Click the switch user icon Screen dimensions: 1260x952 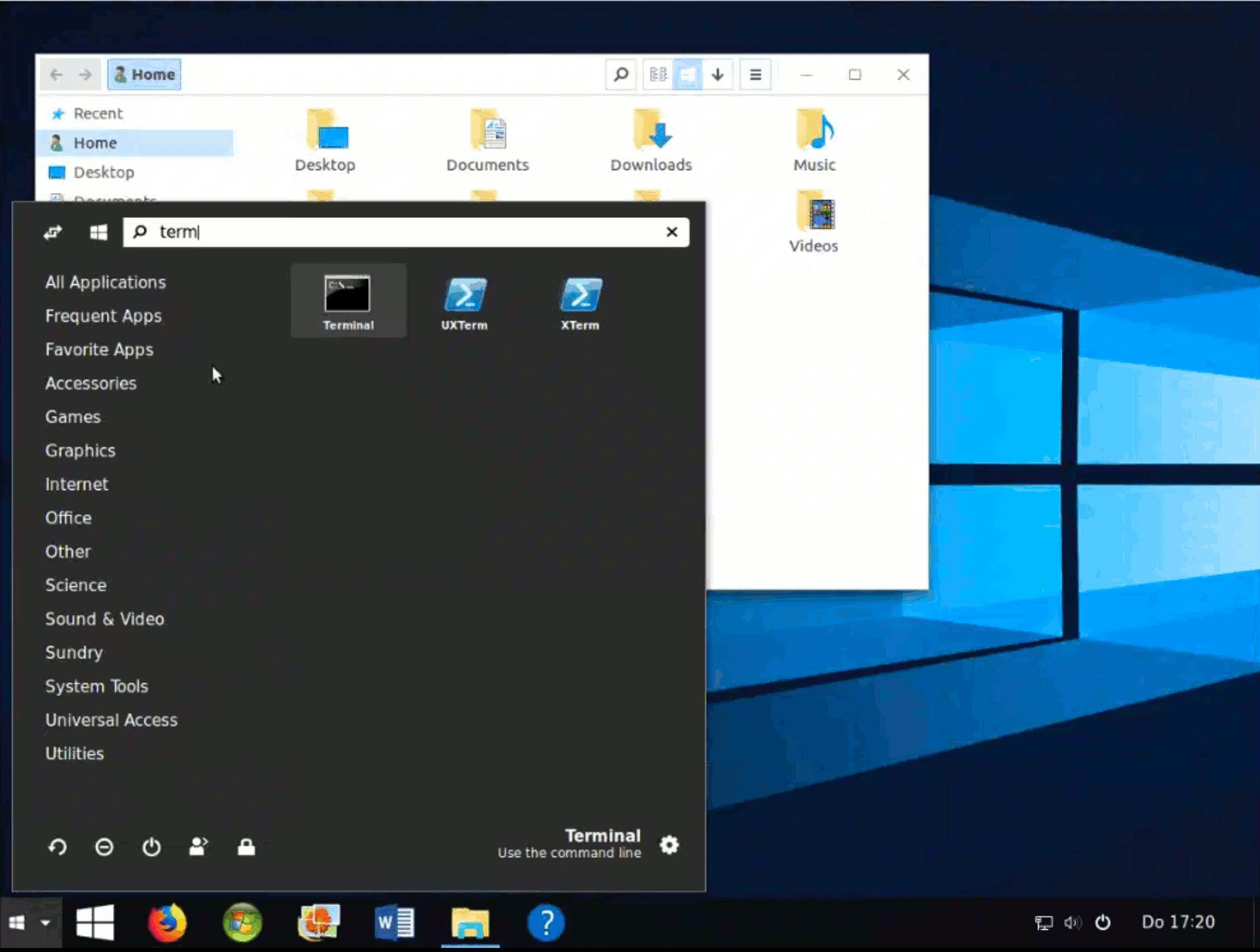(198, 846)
